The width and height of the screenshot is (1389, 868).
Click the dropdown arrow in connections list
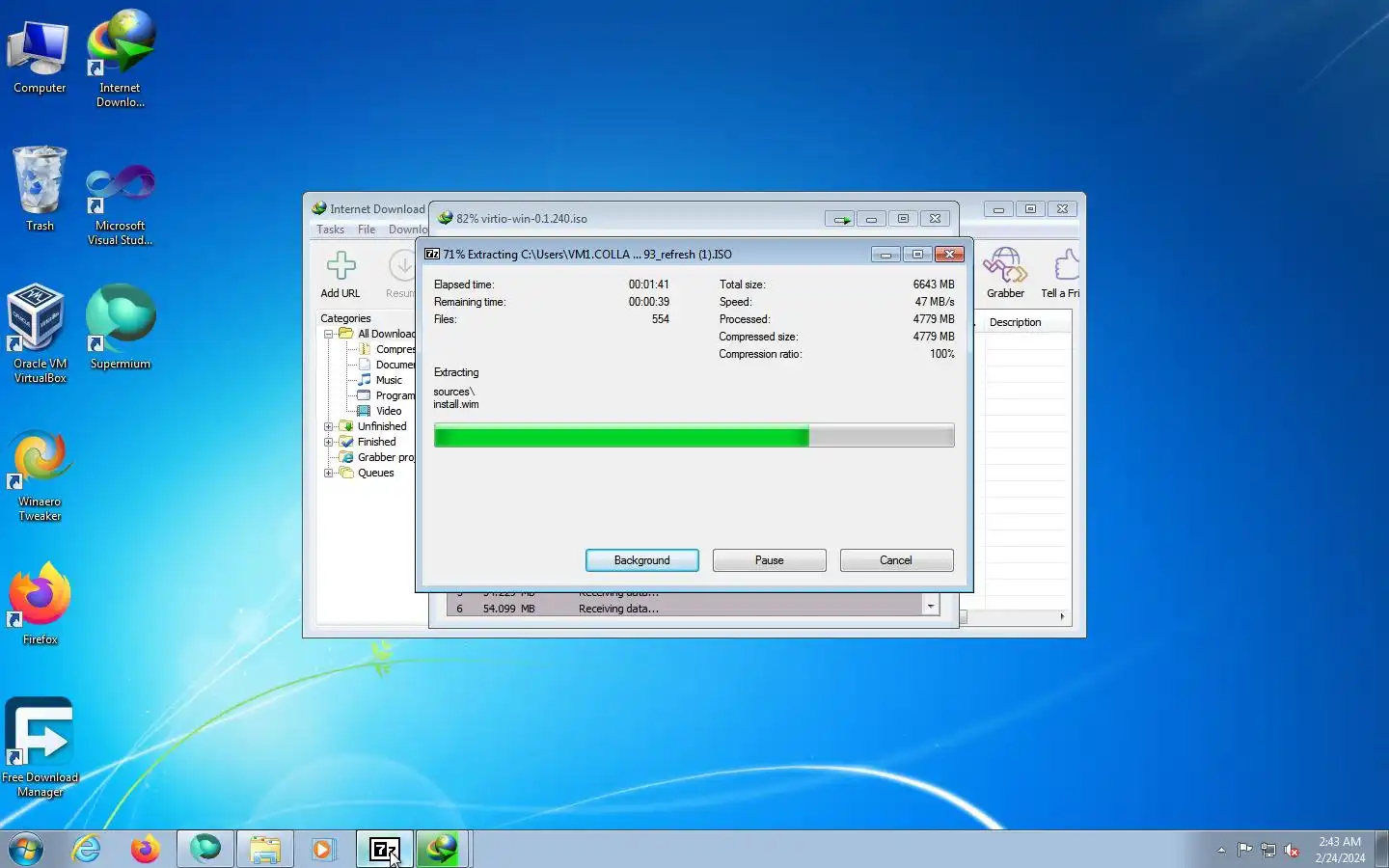coord(931,606)
